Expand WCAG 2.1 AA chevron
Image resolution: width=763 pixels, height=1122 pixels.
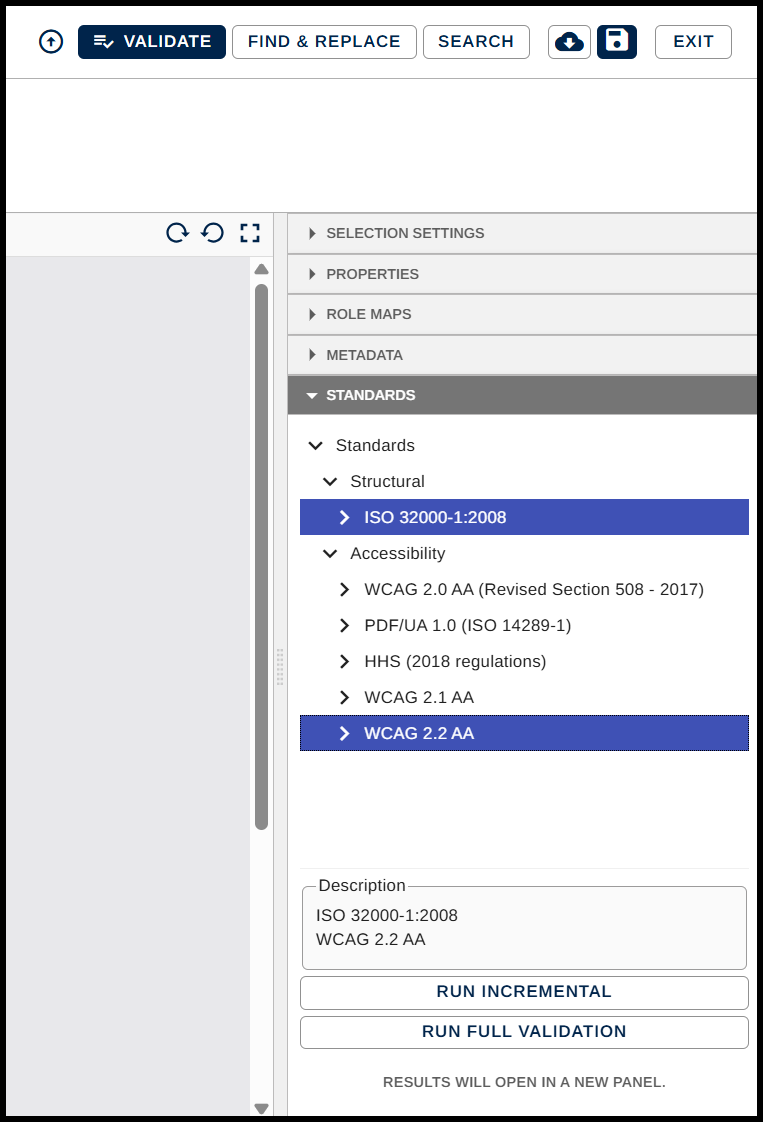pyautogui.click(x=344, y=698)
